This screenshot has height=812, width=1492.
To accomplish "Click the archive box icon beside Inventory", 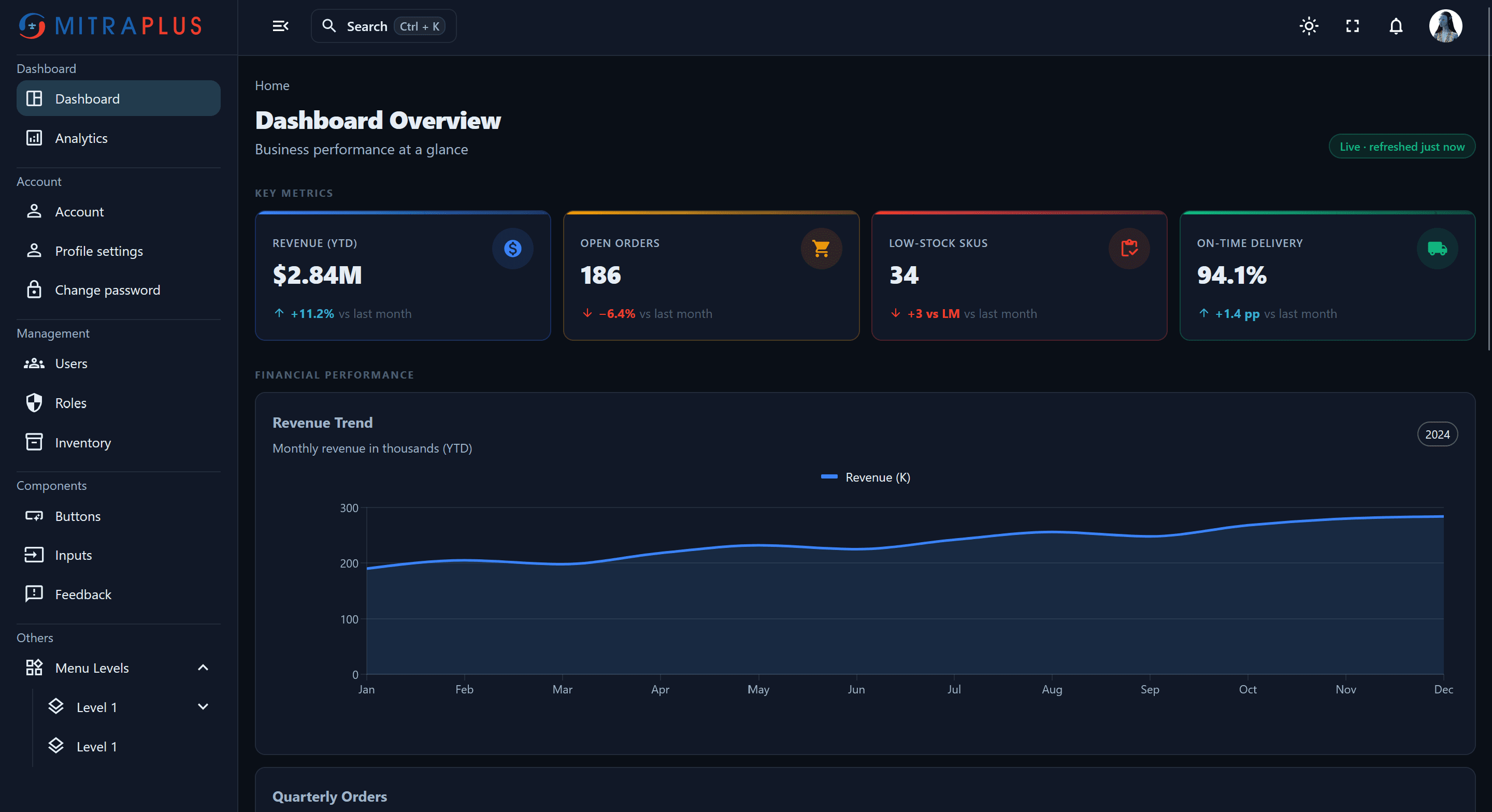I will (x=34, y=441).
